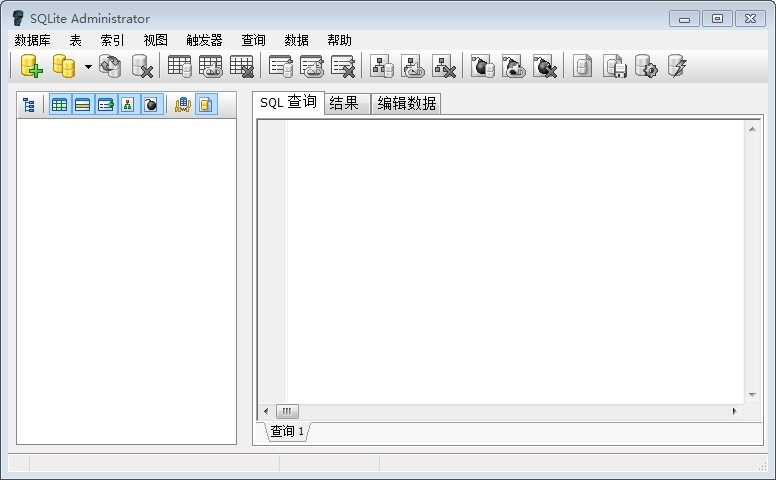Toggle the tree view icon in sidebar
776x480 pixels.
click(29, 105)
